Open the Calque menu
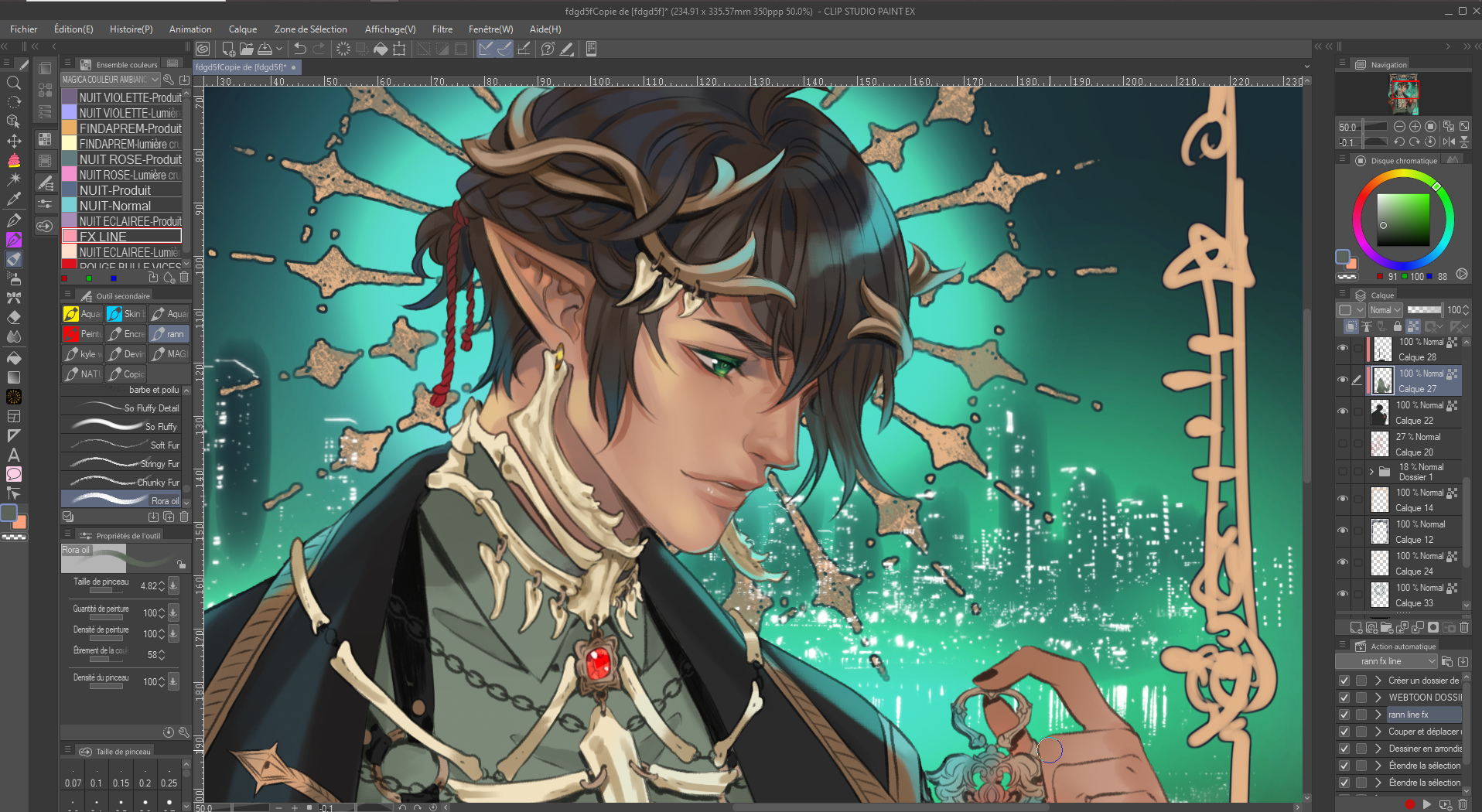This screenshot has height=812, width=1482. pos(242,29)
